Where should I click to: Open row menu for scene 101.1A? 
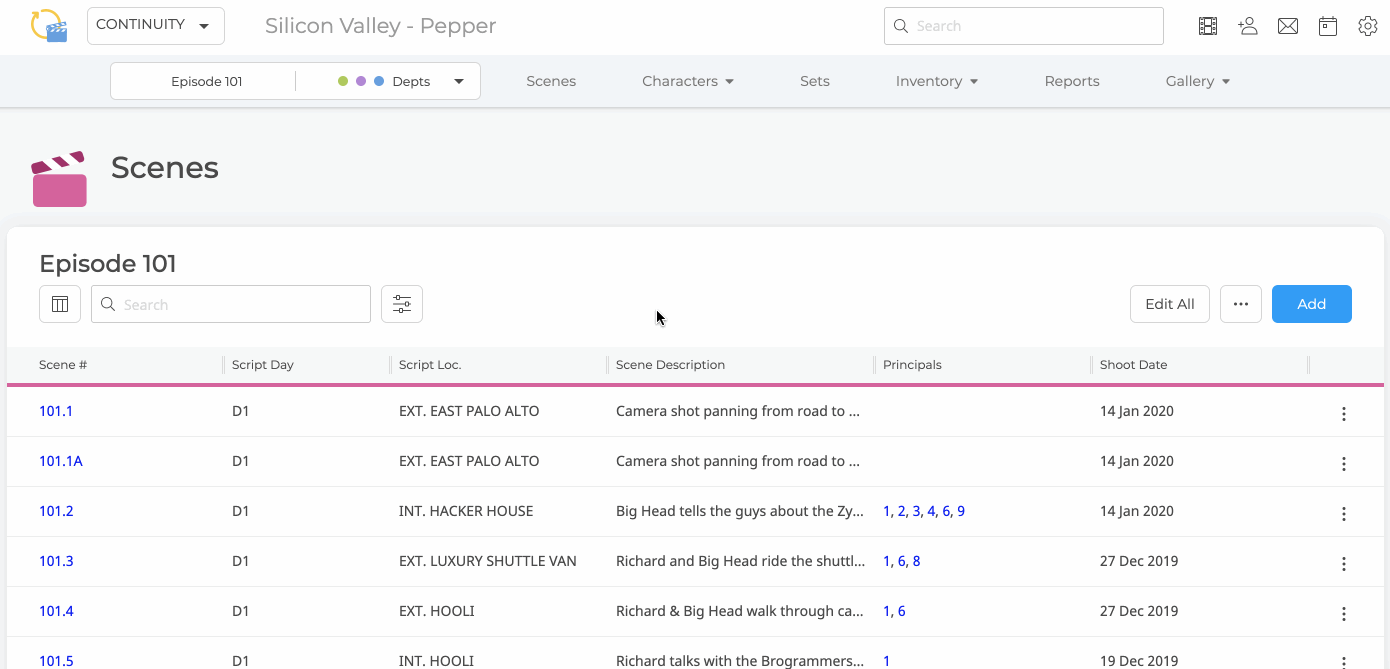click(1344, 464)
